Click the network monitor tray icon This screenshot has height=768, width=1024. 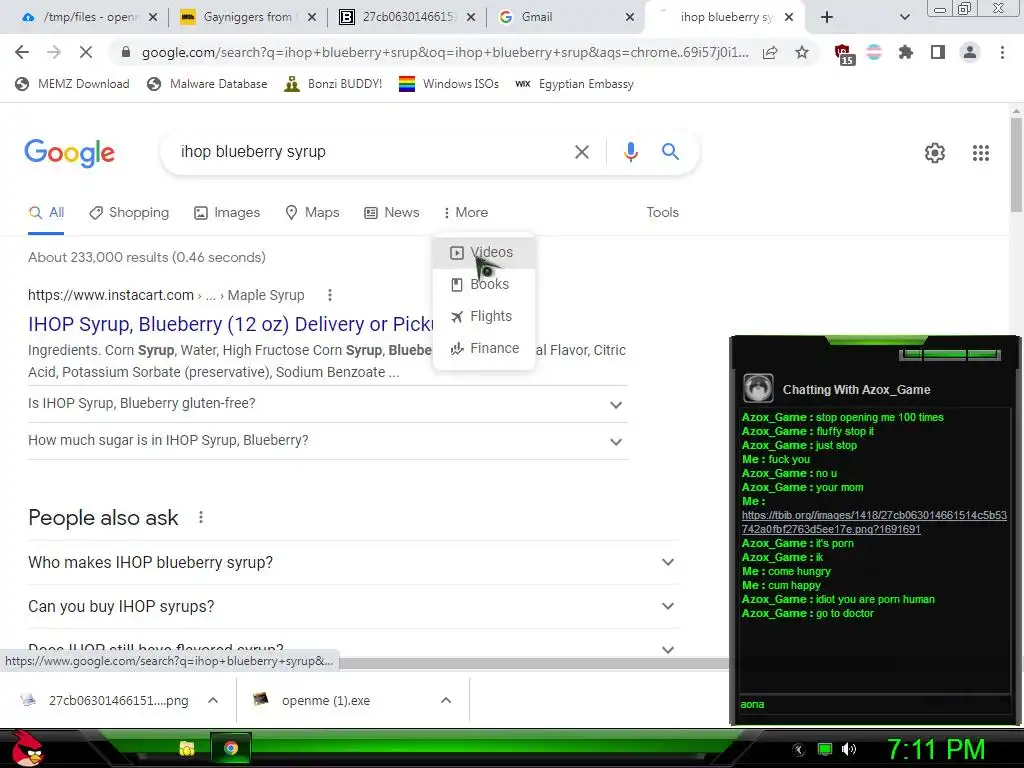825,749
